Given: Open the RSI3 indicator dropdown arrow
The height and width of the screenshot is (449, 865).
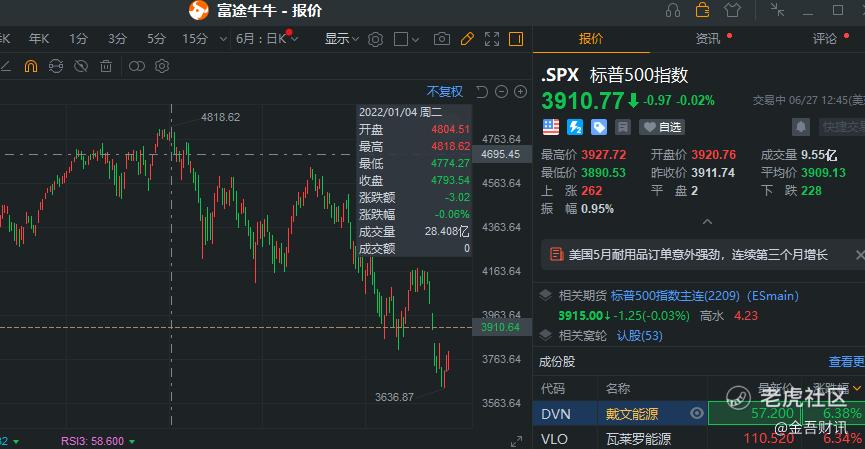Looking at the screenshot, I should (132, 442).
